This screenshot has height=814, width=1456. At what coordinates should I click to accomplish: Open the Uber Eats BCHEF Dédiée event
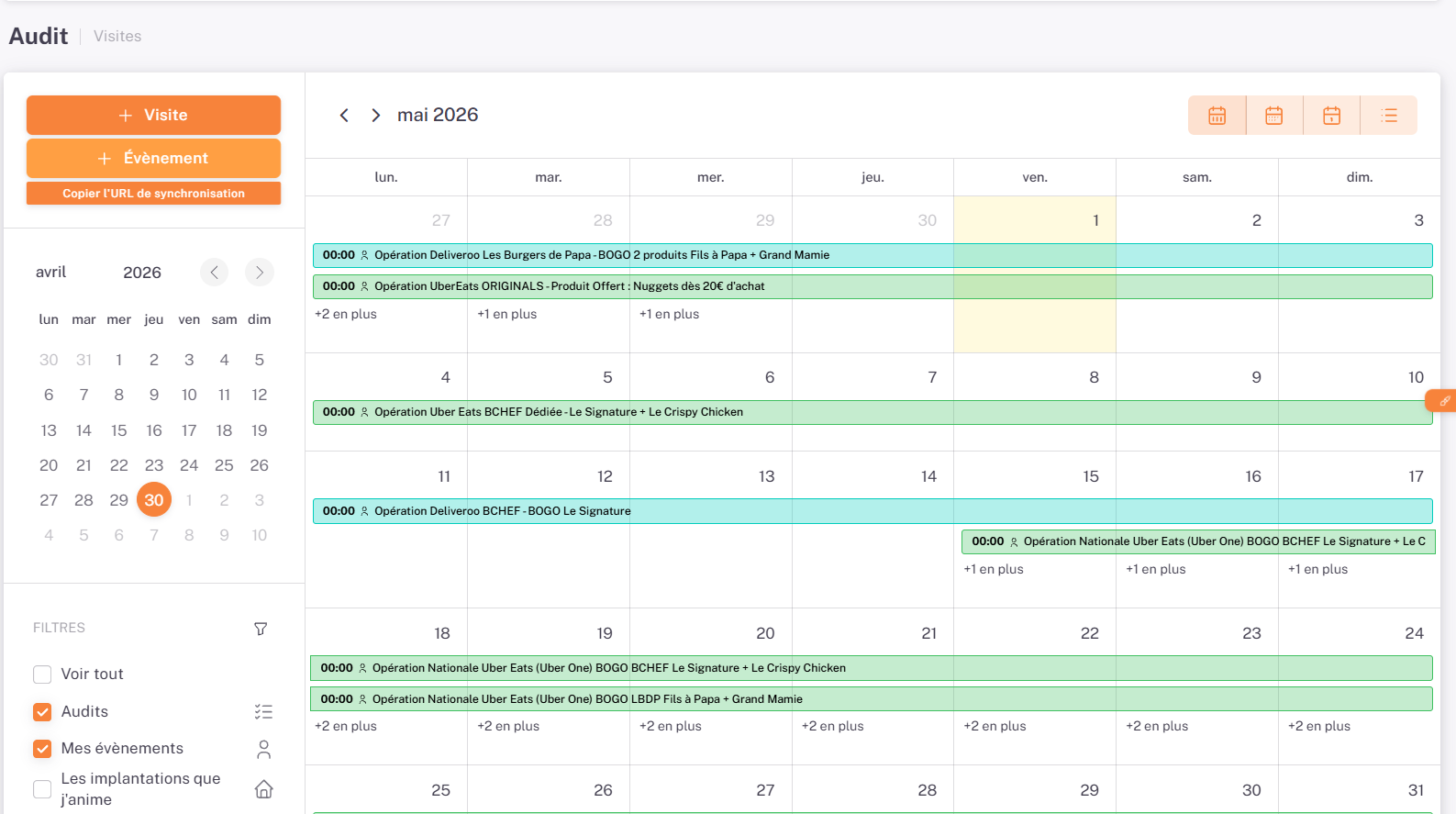(x=872, y=412)
